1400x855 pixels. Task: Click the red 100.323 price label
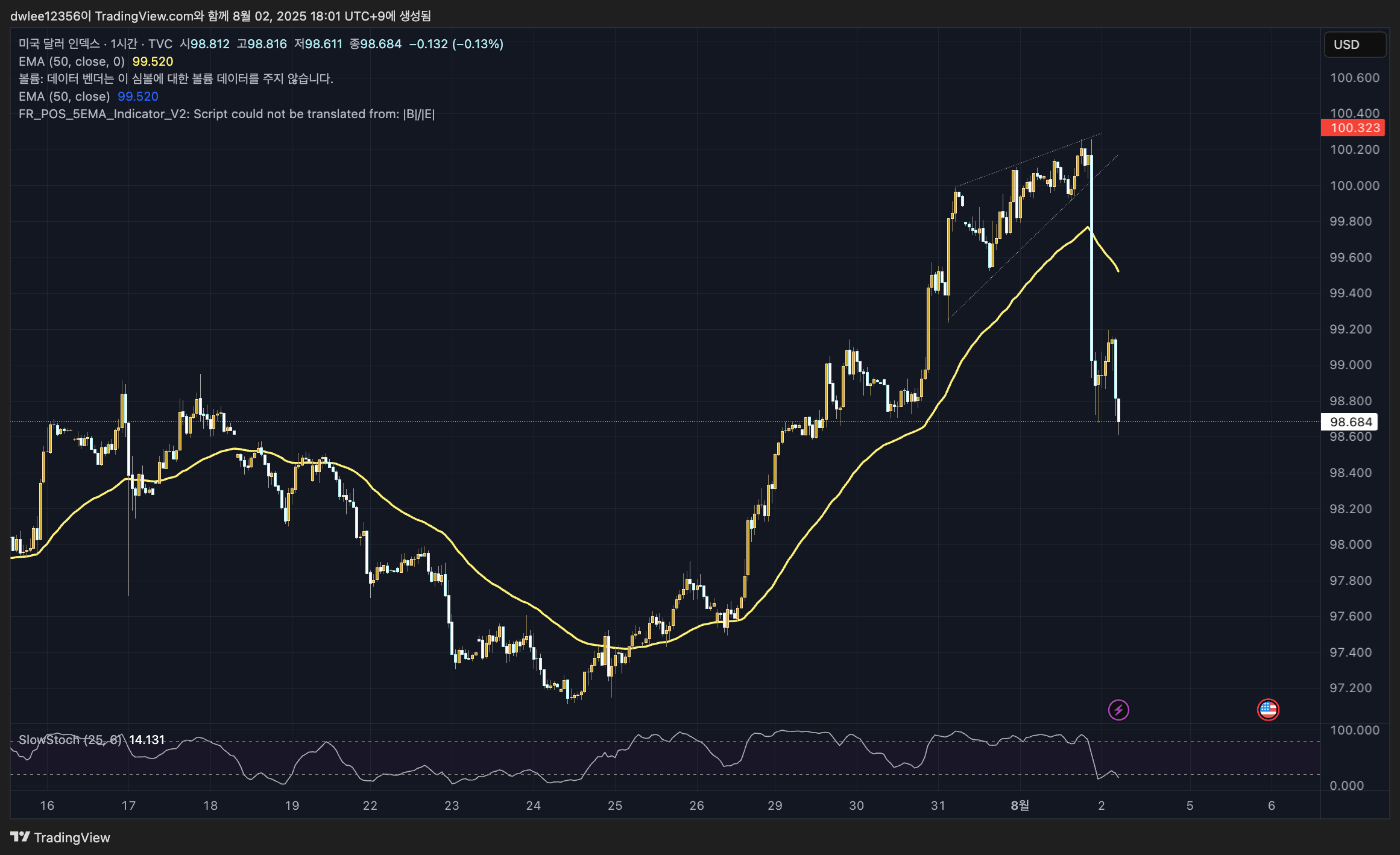point(1352,128)
